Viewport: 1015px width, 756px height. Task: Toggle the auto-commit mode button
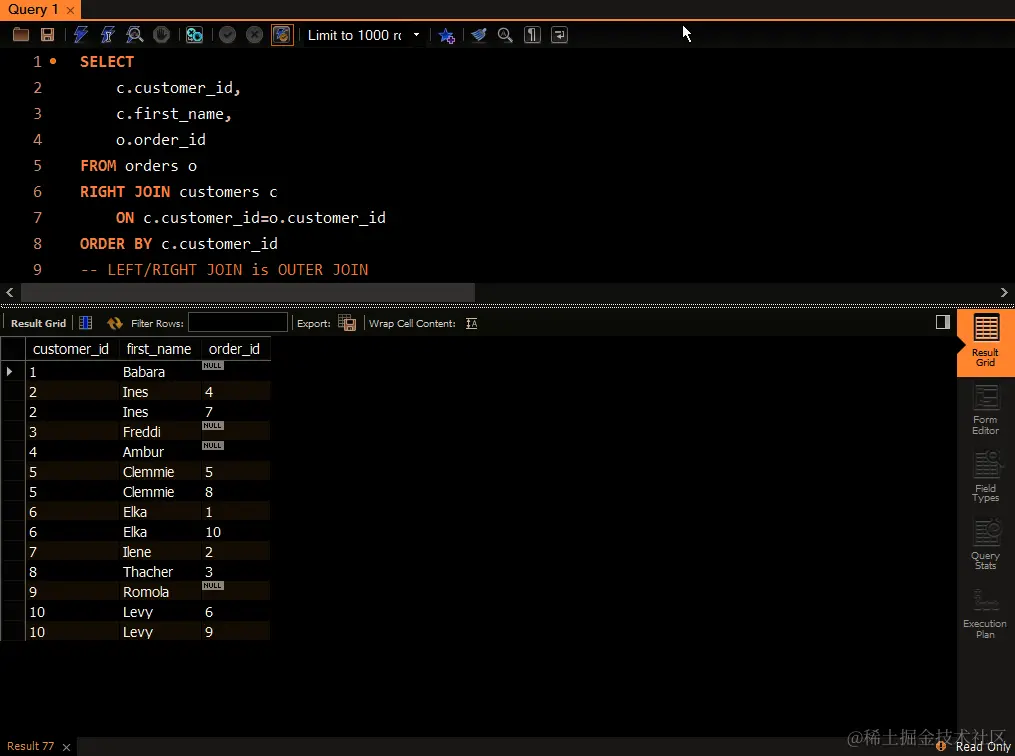[282, 35]
